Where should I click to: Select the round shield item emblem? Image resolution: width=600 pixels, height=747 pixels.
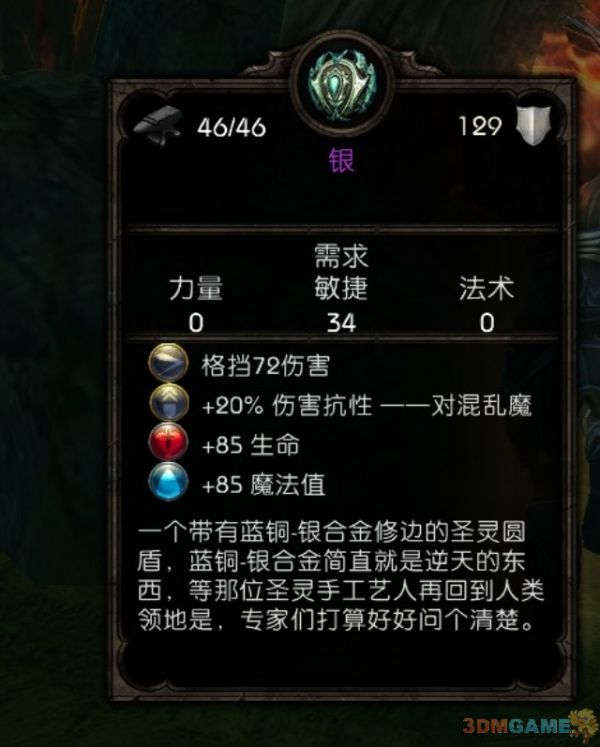click(x=342, y=85)
